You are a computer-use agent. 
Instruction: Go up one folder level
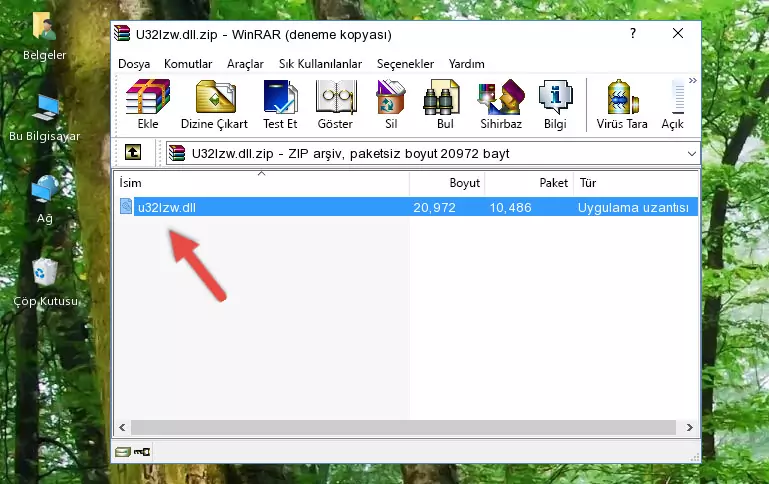133,153
